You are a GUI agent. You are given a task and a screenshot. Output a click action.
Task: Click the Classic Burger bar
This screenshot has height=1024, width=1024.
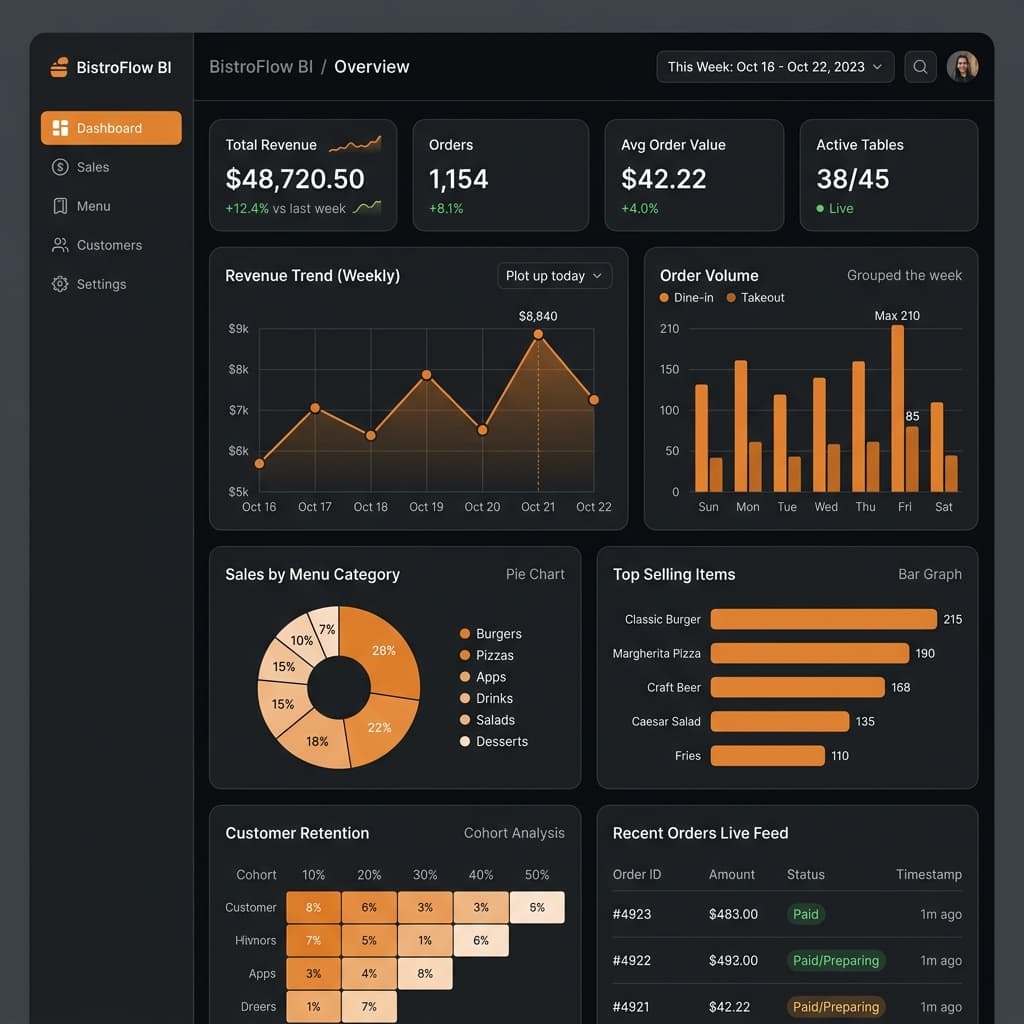(x=824, y=619)
